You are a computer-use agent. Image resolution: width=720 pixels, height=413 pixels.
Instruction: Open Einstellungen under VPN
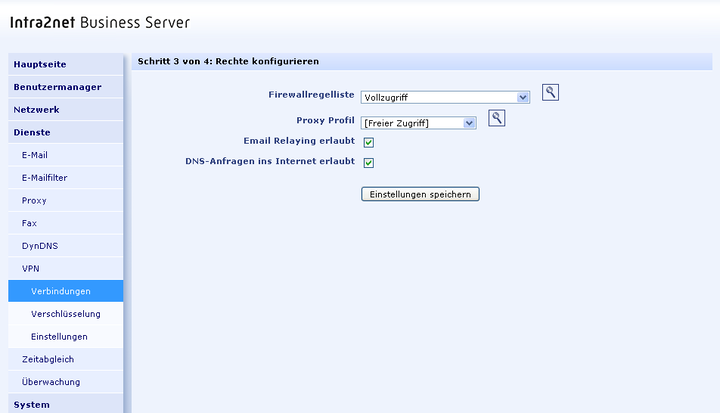pyautogui.click(x=66, y=337)
